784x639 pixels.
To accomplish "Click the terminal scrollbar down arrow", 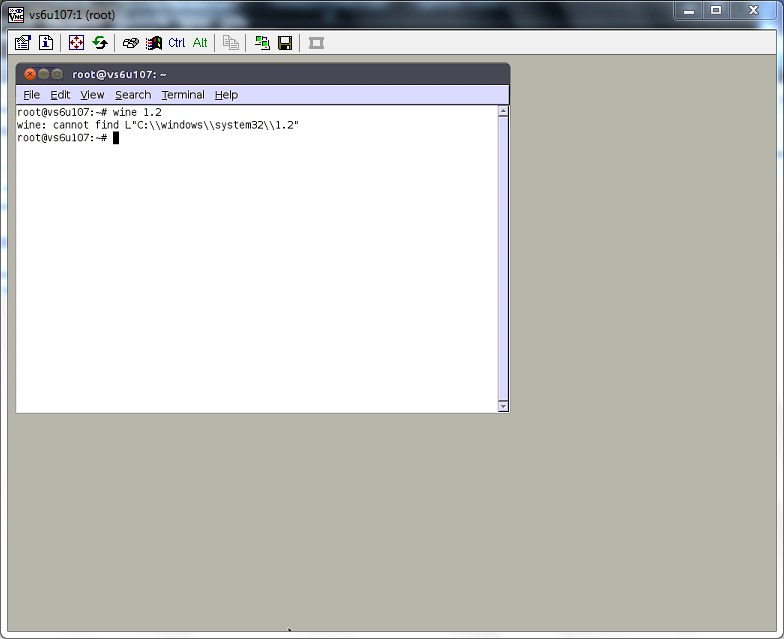I will point(503,406).
